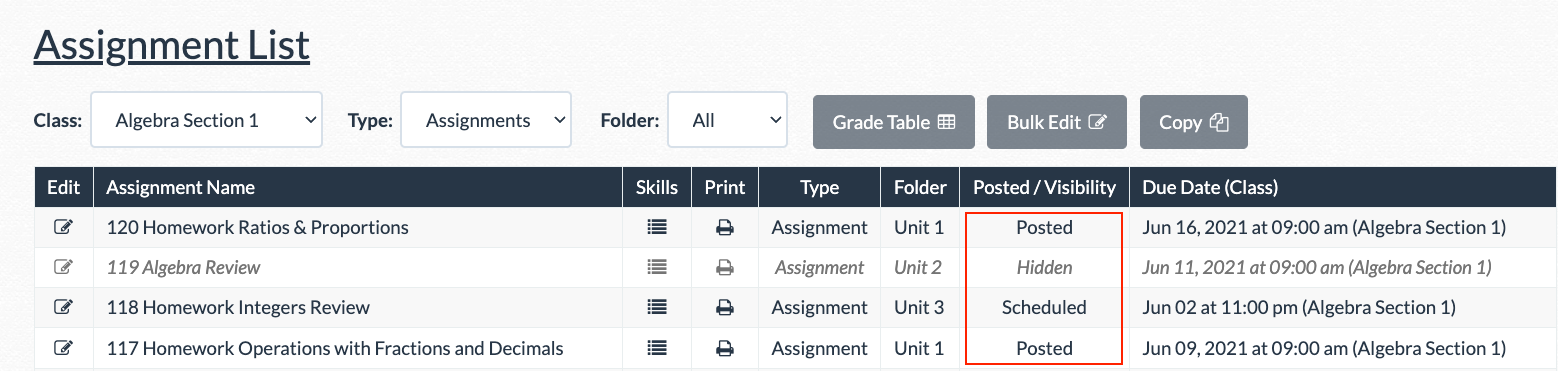View skills list icon for 120 Homework Ratios

click(x=657, y=227)
